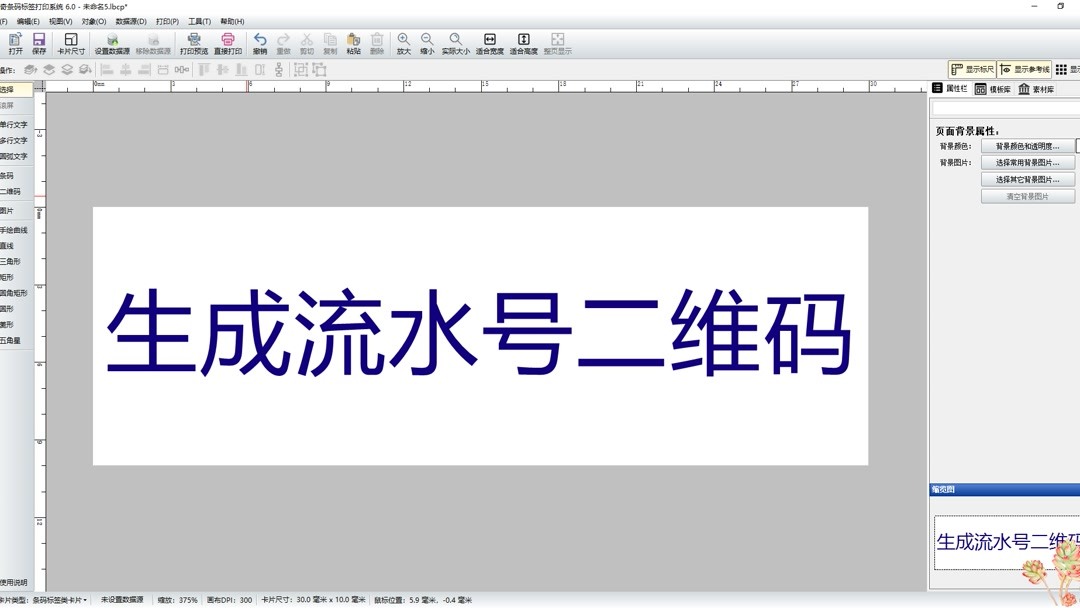Toggle 显示标尺 to show rulers
The height and width of the screenshot is (608, 1080).
tap(973, 69)
